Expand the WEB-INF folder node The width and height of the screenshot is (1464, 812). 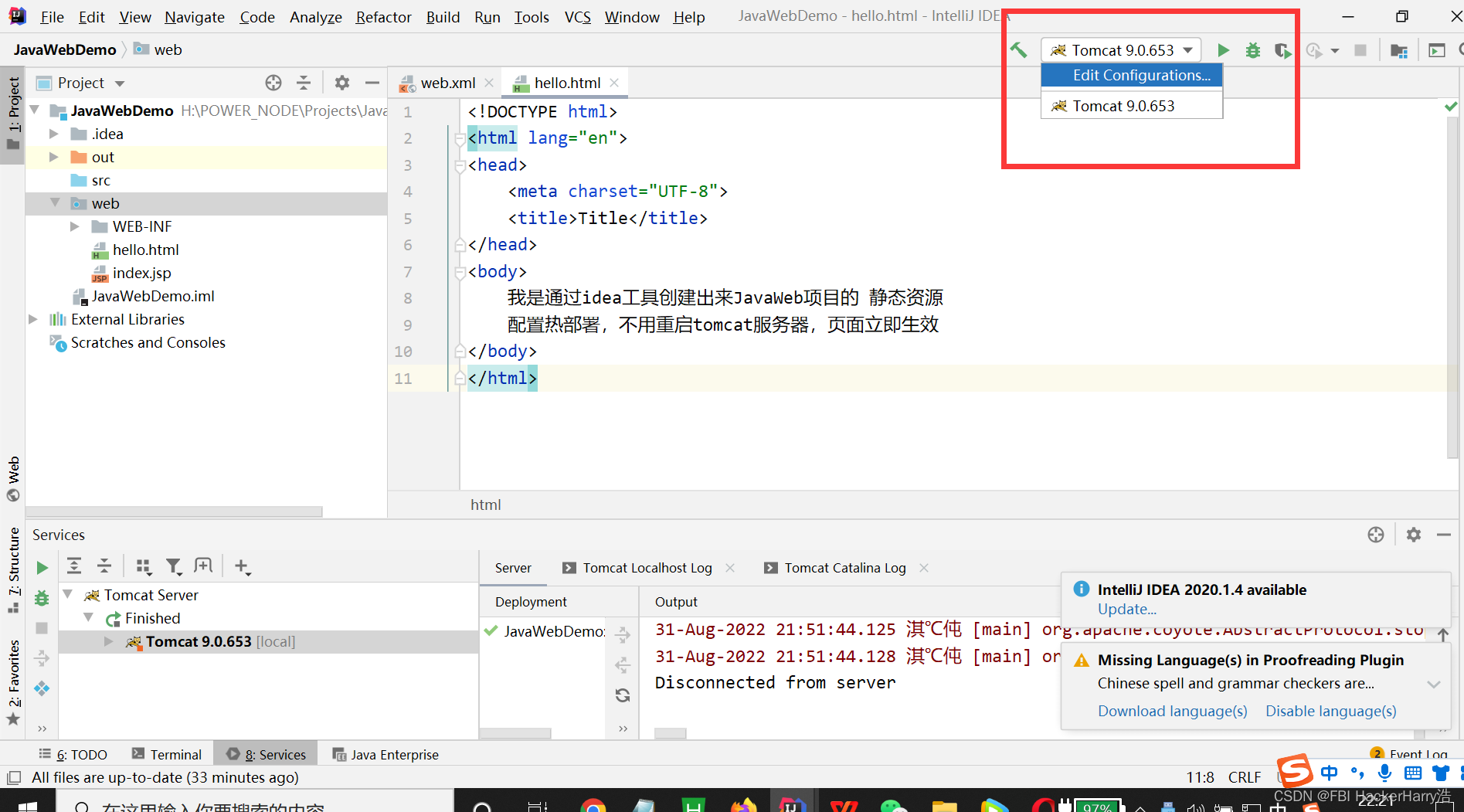coord(75,226)
